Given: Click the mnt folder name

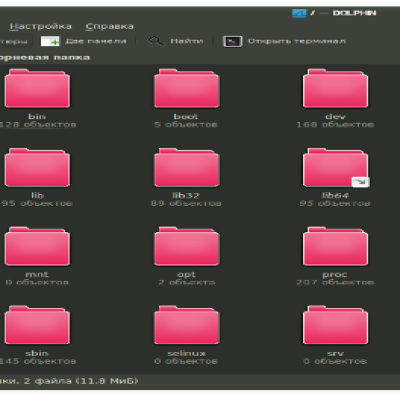Looking at the screenshot, I should 37,275.
